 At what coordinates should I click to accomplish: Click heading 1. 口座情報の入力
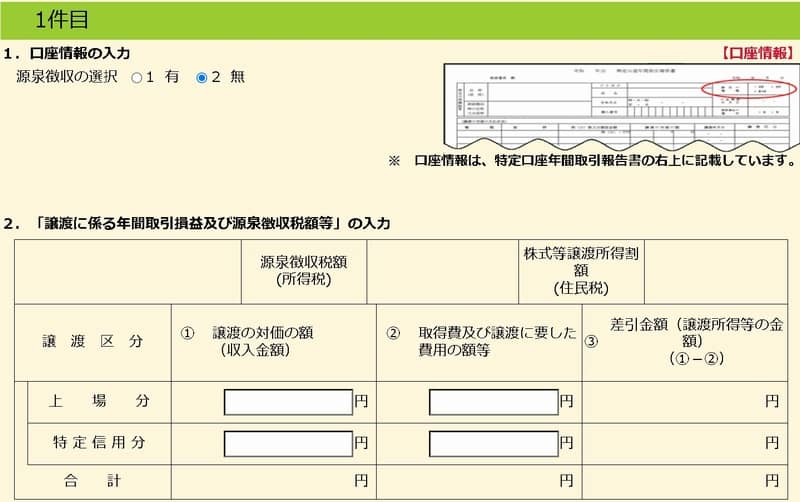click(67, 53)
